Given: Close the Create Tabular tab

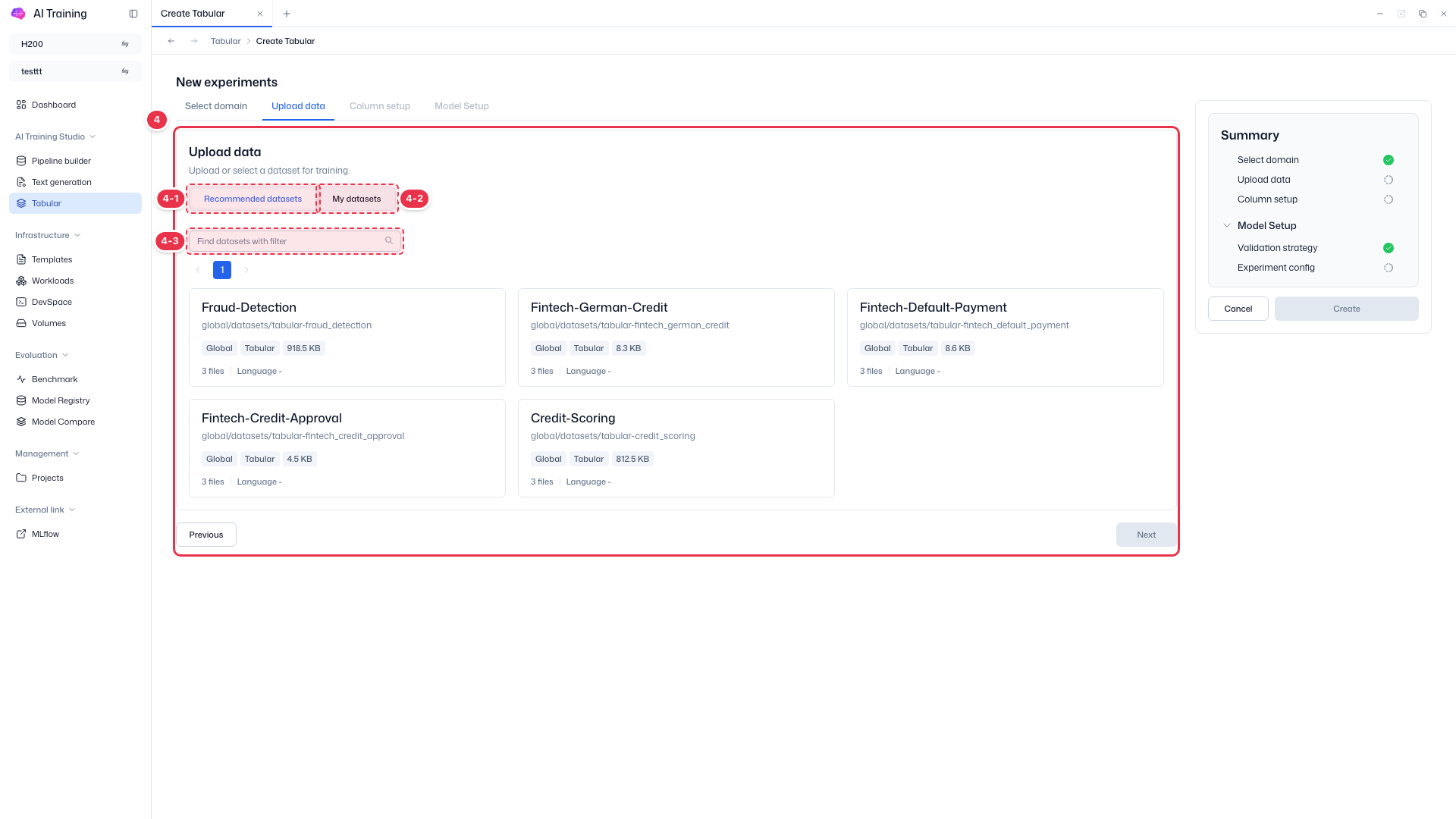Looking at the screenshot, I should 260,14.
